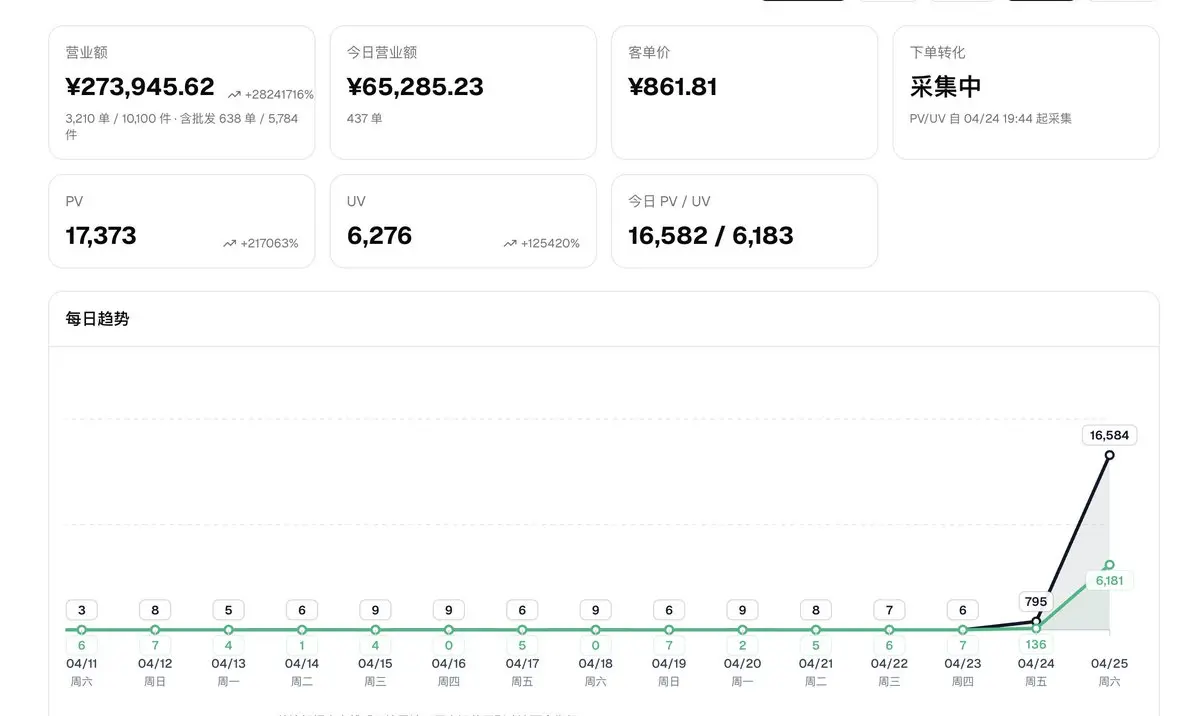Click the UV label 7 above 04/23
This screenshot has height=716, width=1200.
pos(963,645)
